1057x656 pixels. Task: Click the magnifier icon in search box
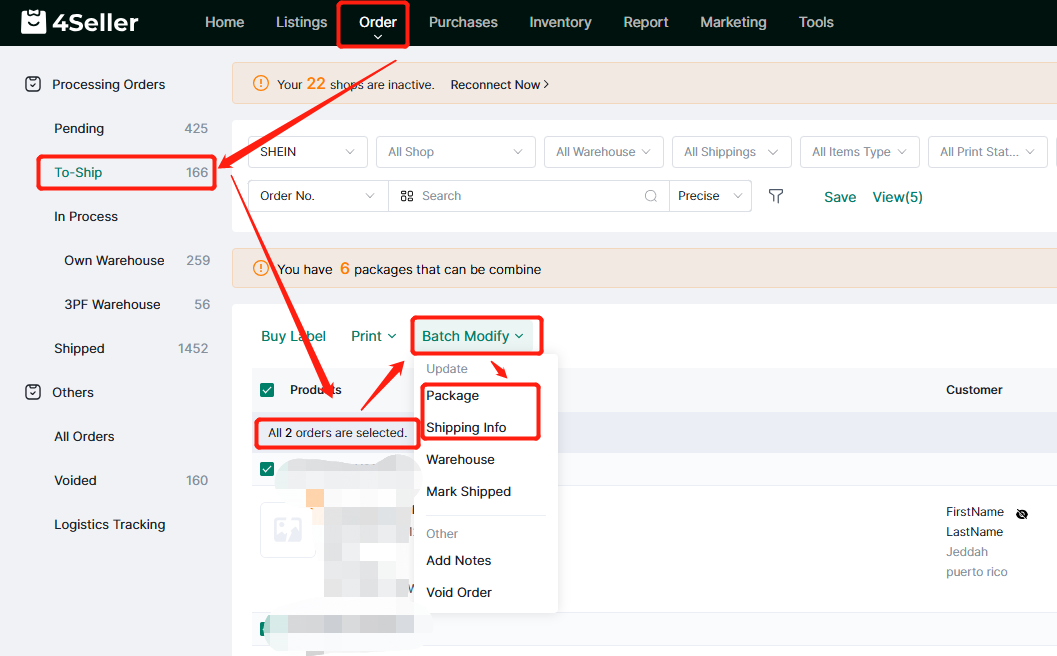pos(651,196)
